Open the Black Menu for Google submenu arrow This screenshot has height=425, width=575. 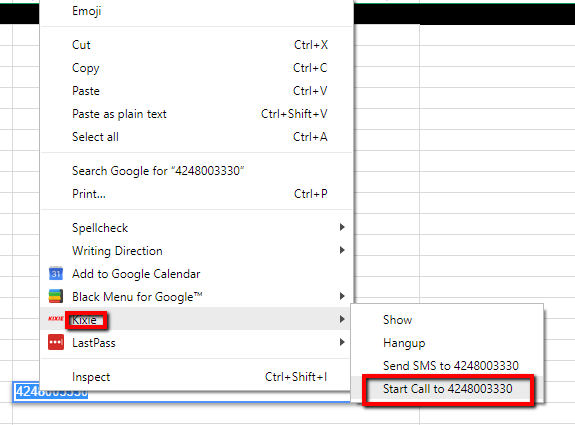[x=342, y=296]
